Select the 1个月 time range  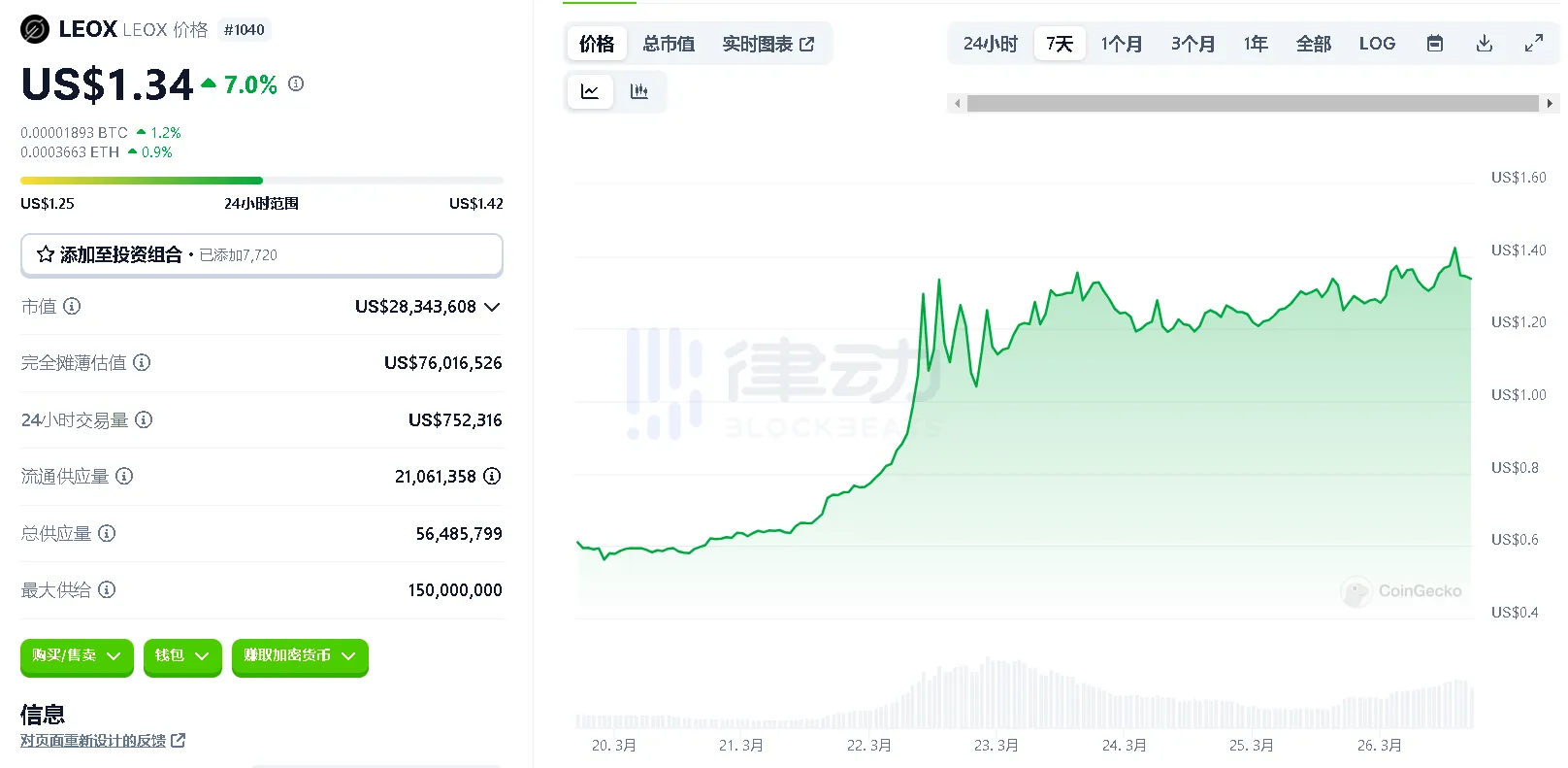click(1121, 44)
